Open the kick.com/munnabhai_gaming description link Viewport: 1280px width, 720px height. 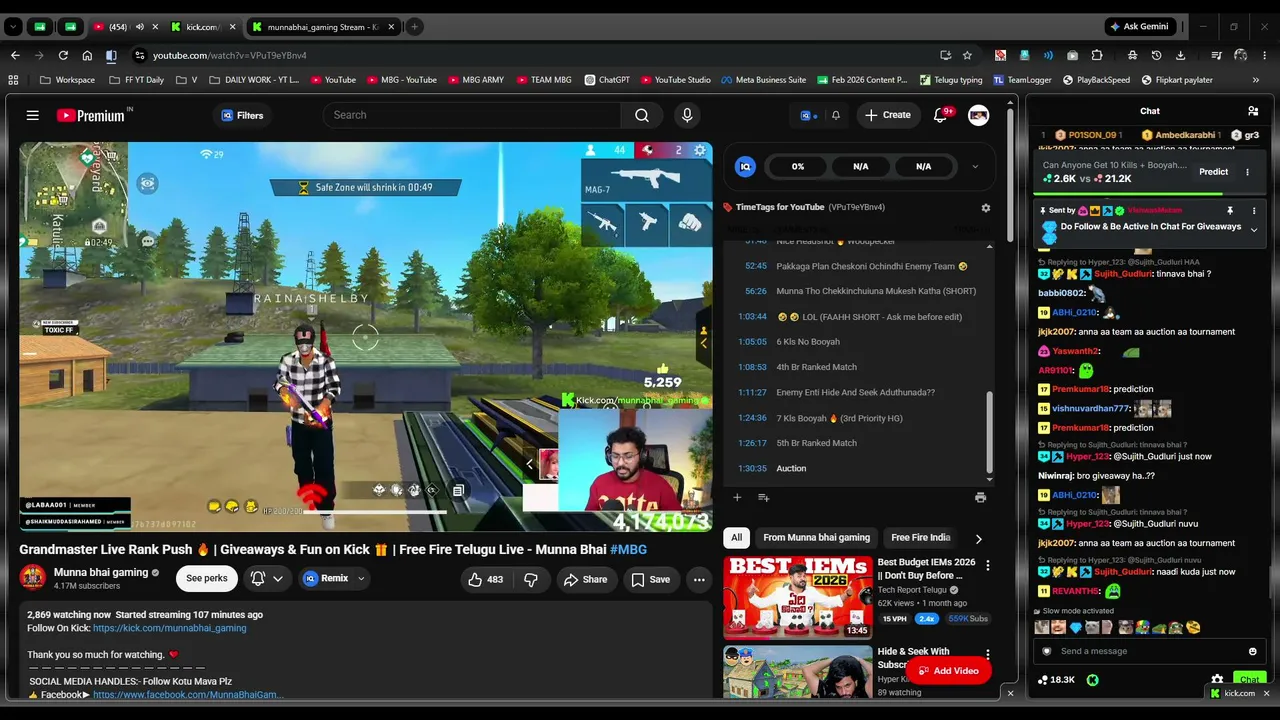(x=169, y=629)
